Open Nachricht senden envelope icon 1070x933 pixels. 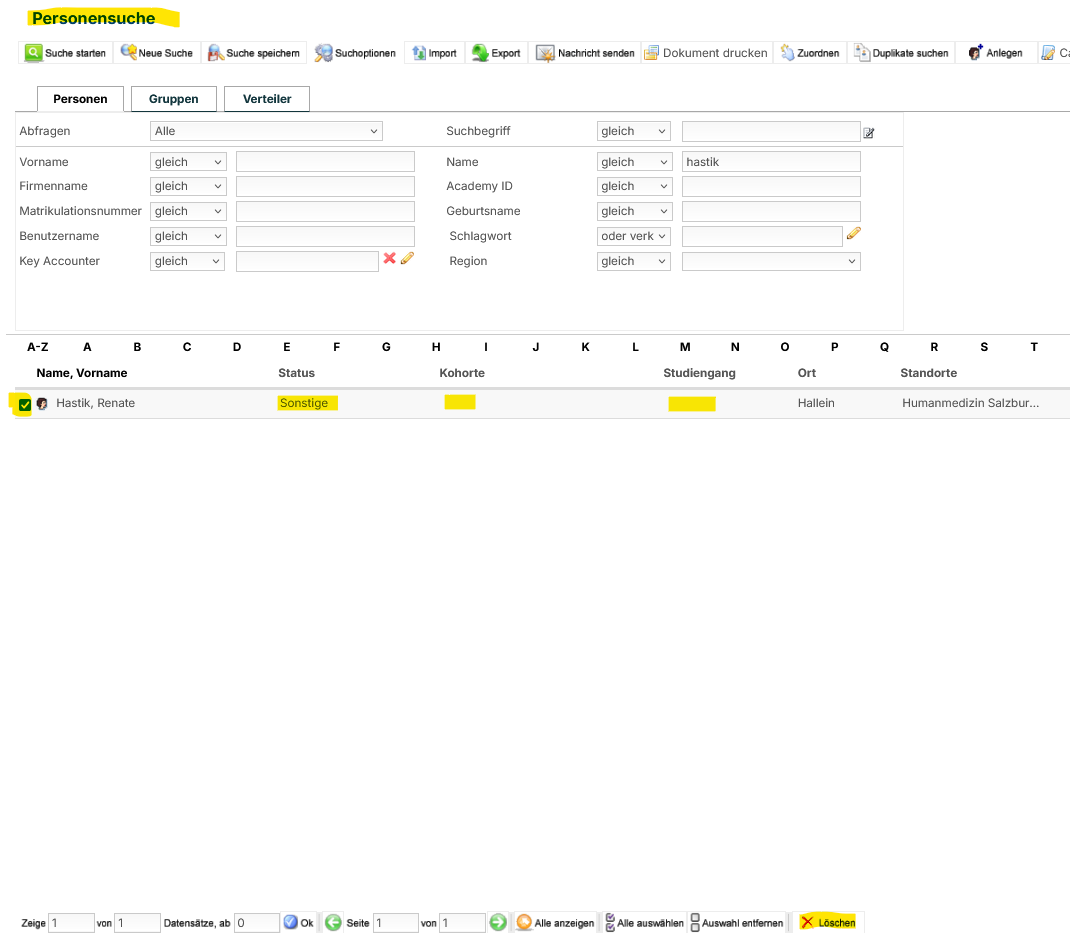tap(545, 53)
